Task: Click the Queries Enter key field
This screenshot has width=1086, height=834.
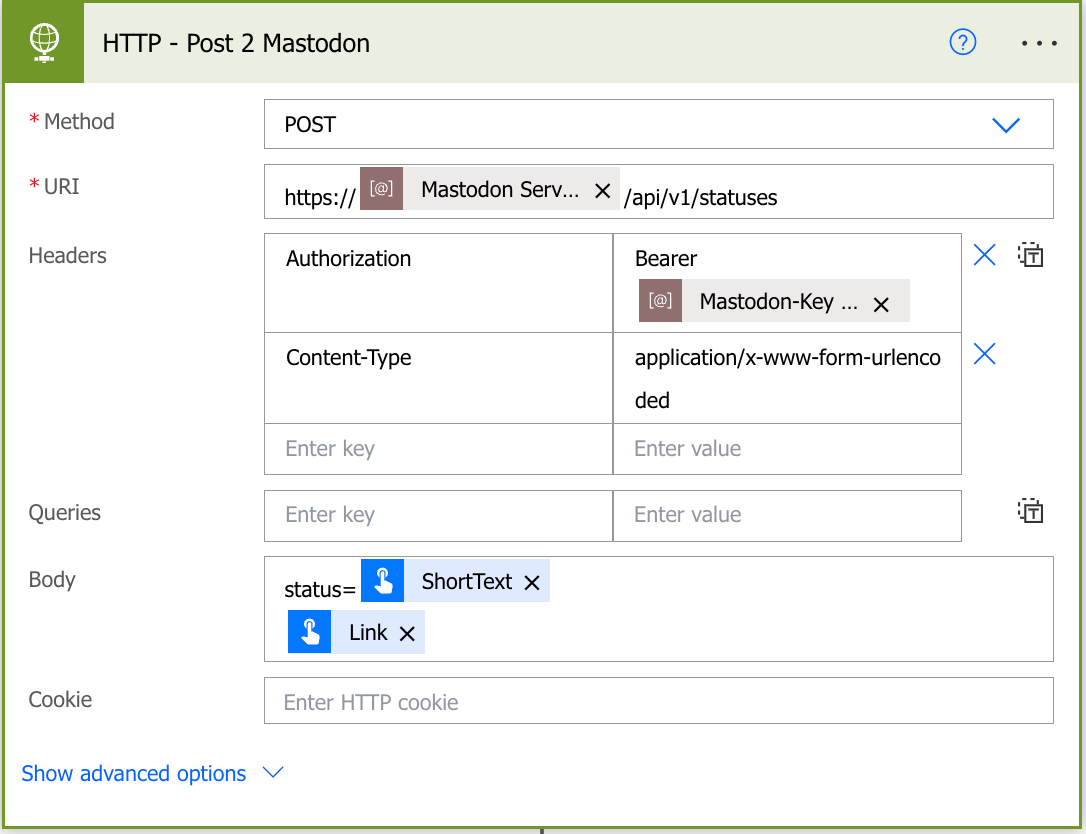Action: point(438,515)
